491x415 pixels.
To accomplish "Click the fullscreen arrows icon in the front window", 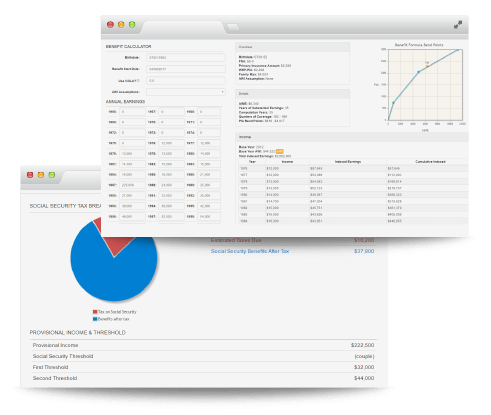I will click(458, 25).
